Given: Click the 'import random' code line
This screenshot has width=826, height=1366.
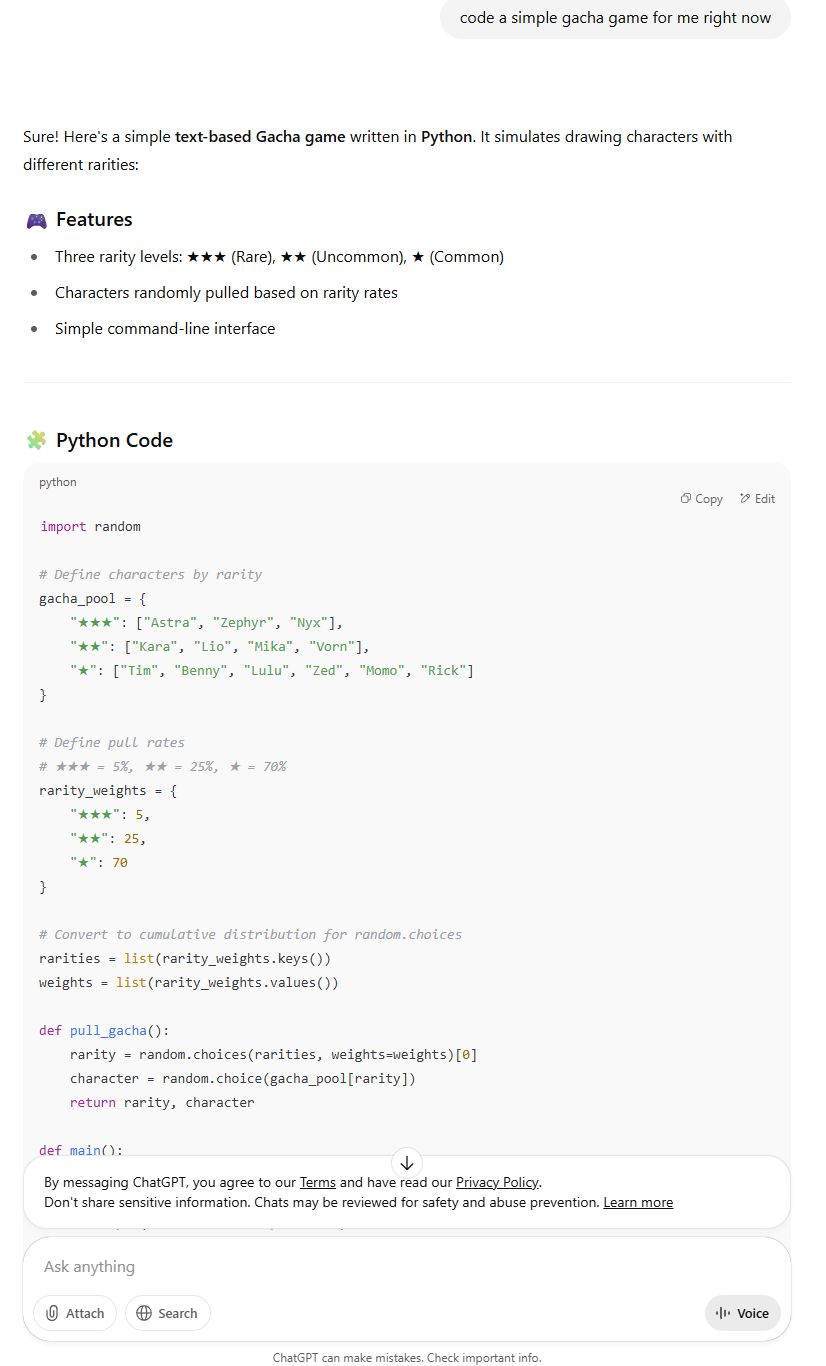Looking at the screenshot, I should [90, 526].
